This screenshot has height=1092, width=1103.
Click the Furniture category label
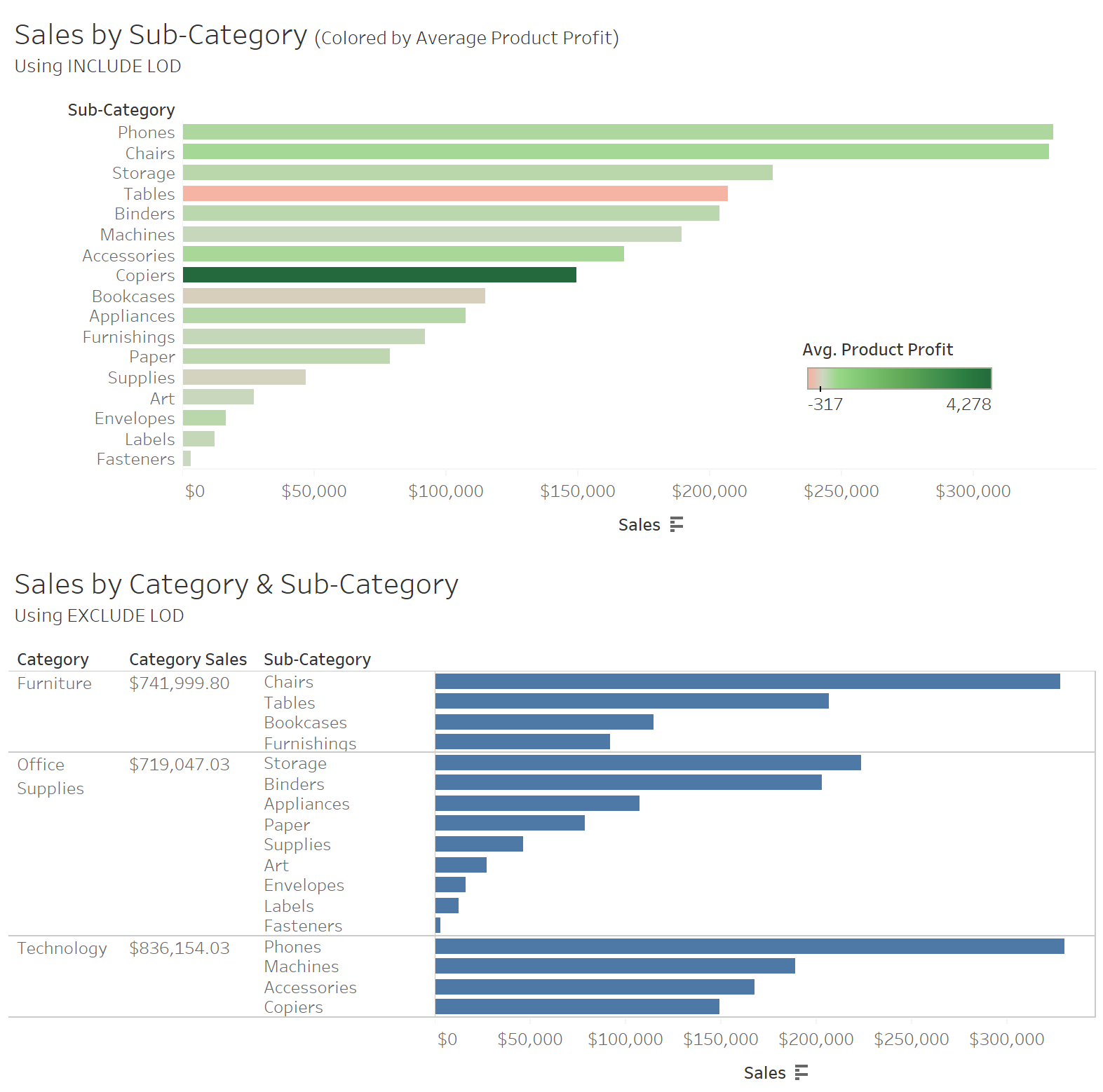55,683
